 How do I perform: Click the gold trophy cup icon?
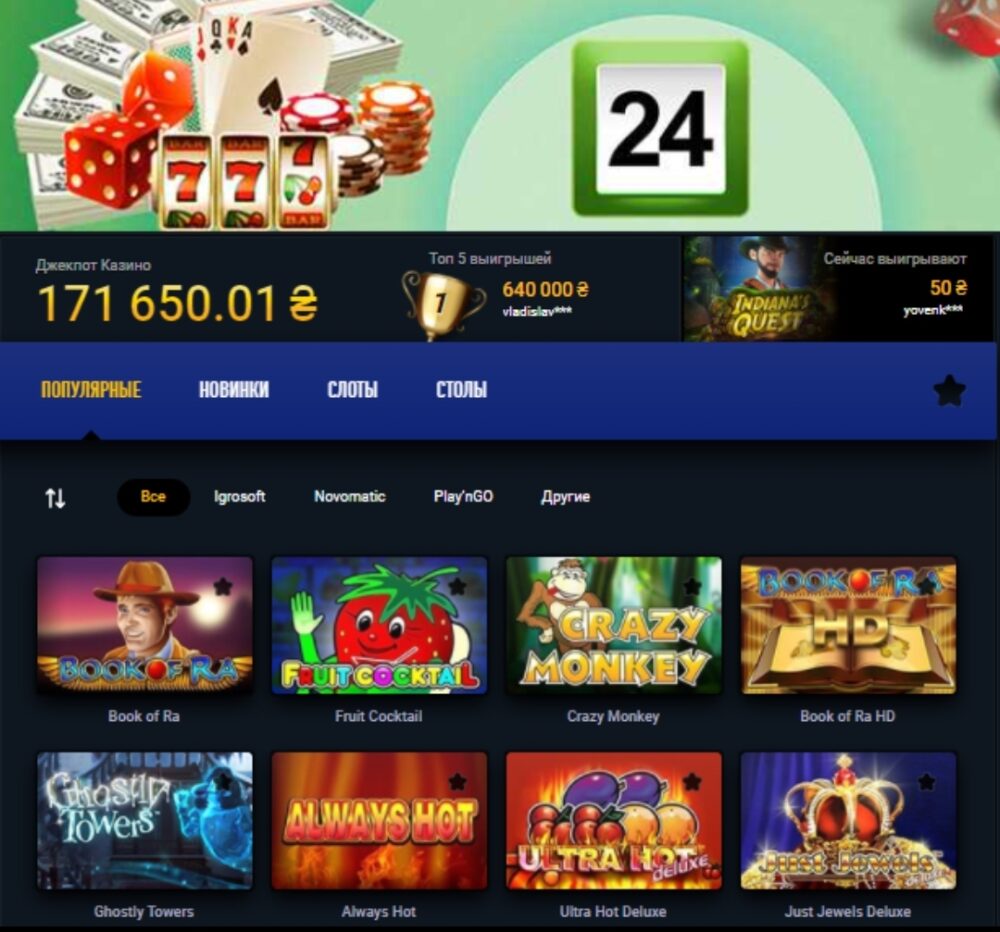click(x=441, y=304)
